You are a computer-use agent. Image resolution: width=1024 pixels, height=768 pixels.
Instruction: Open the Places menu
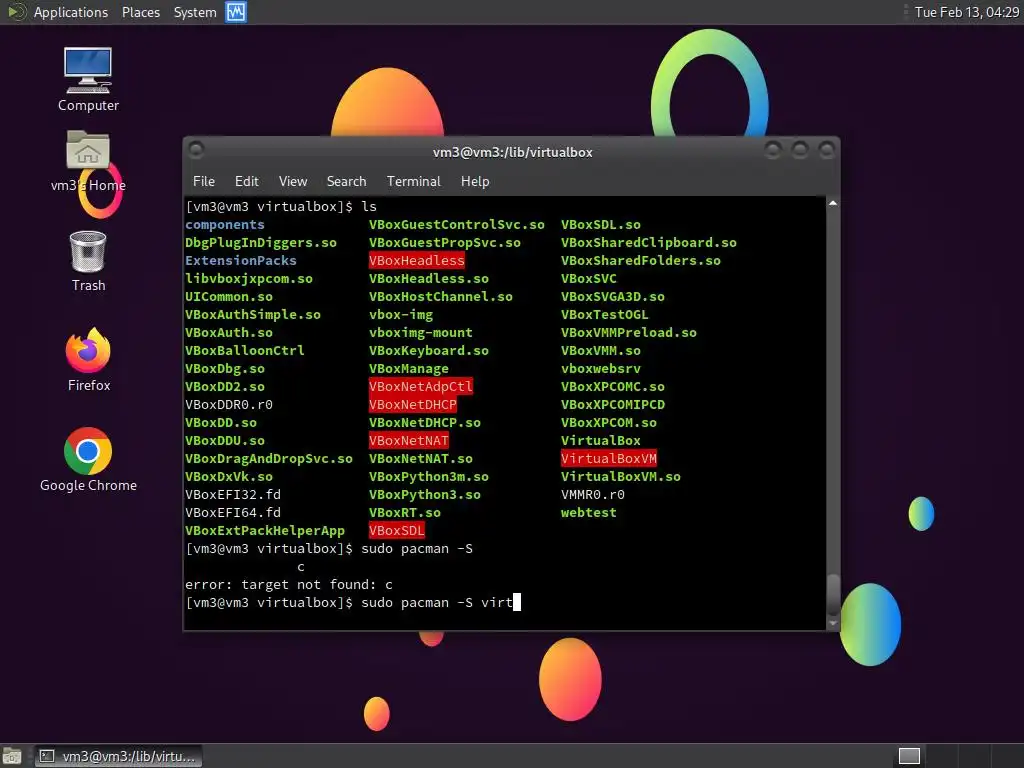pos(140,12)
